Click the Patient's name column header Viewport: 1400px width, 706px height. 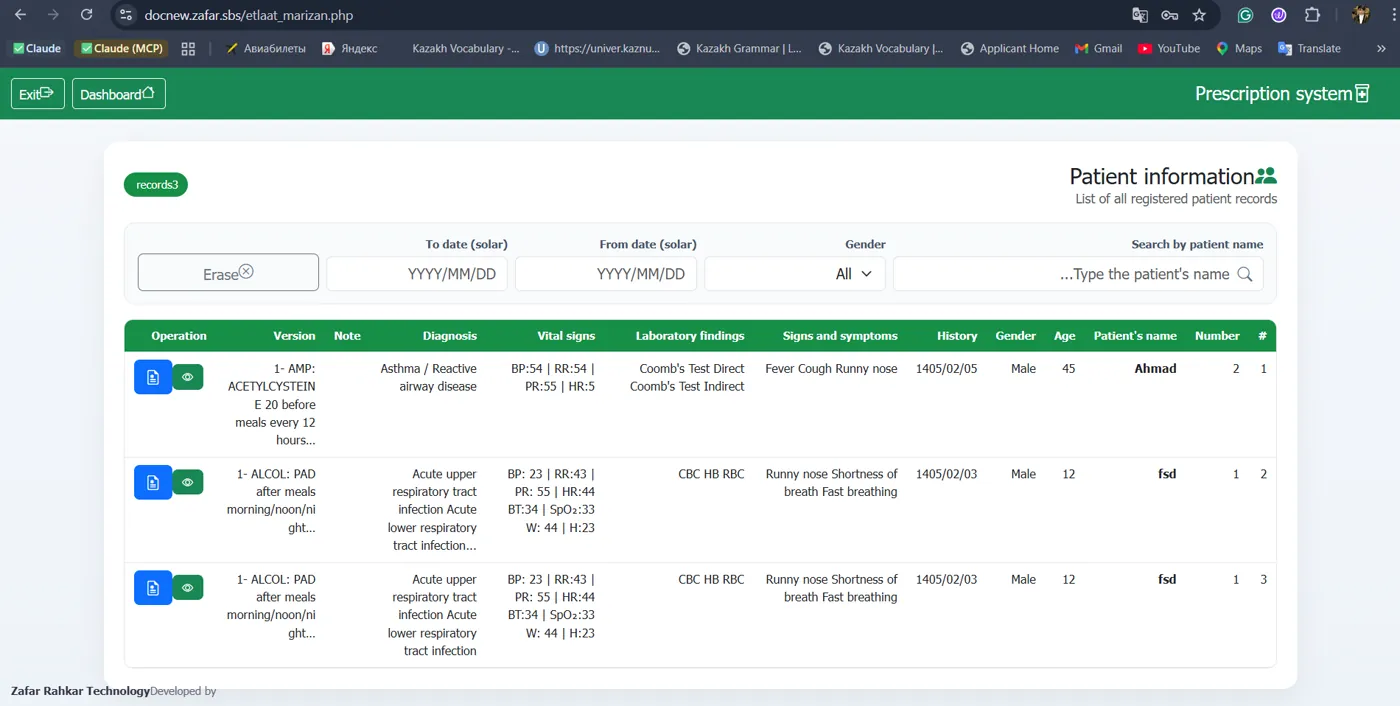1135,336
